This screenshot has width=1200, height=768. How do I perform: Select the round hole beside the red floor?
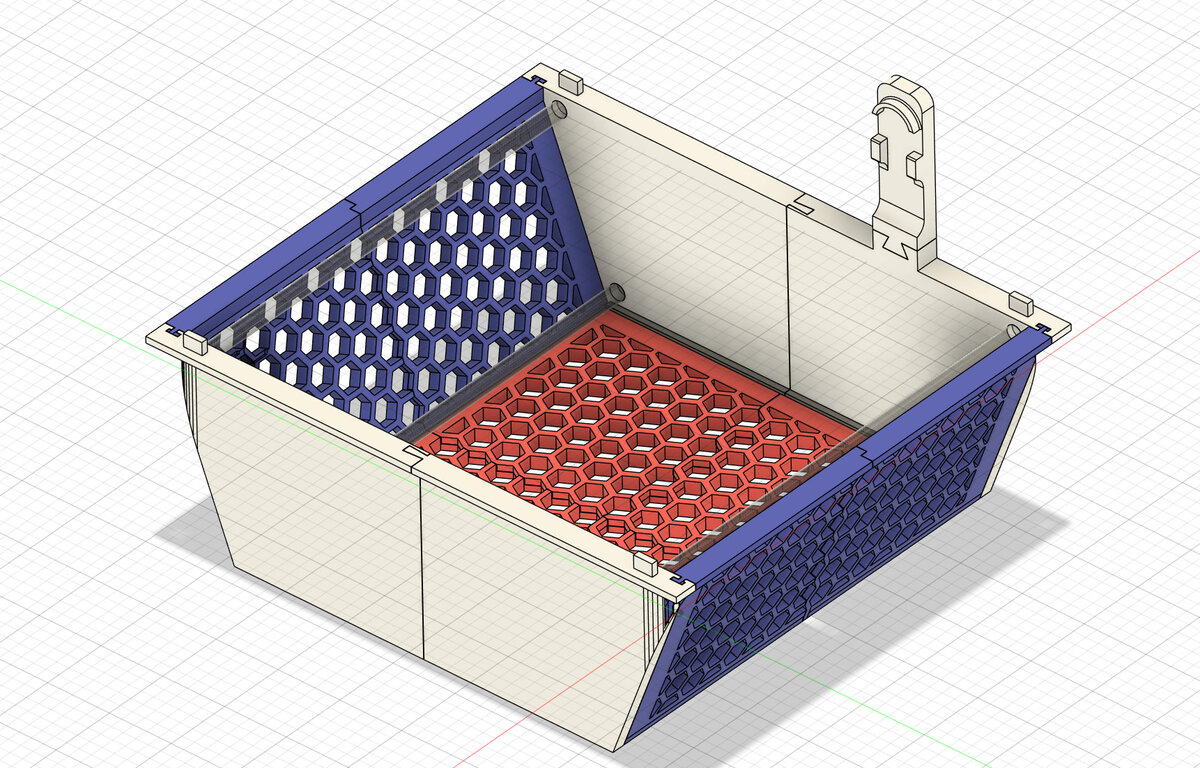coord(615,293)
